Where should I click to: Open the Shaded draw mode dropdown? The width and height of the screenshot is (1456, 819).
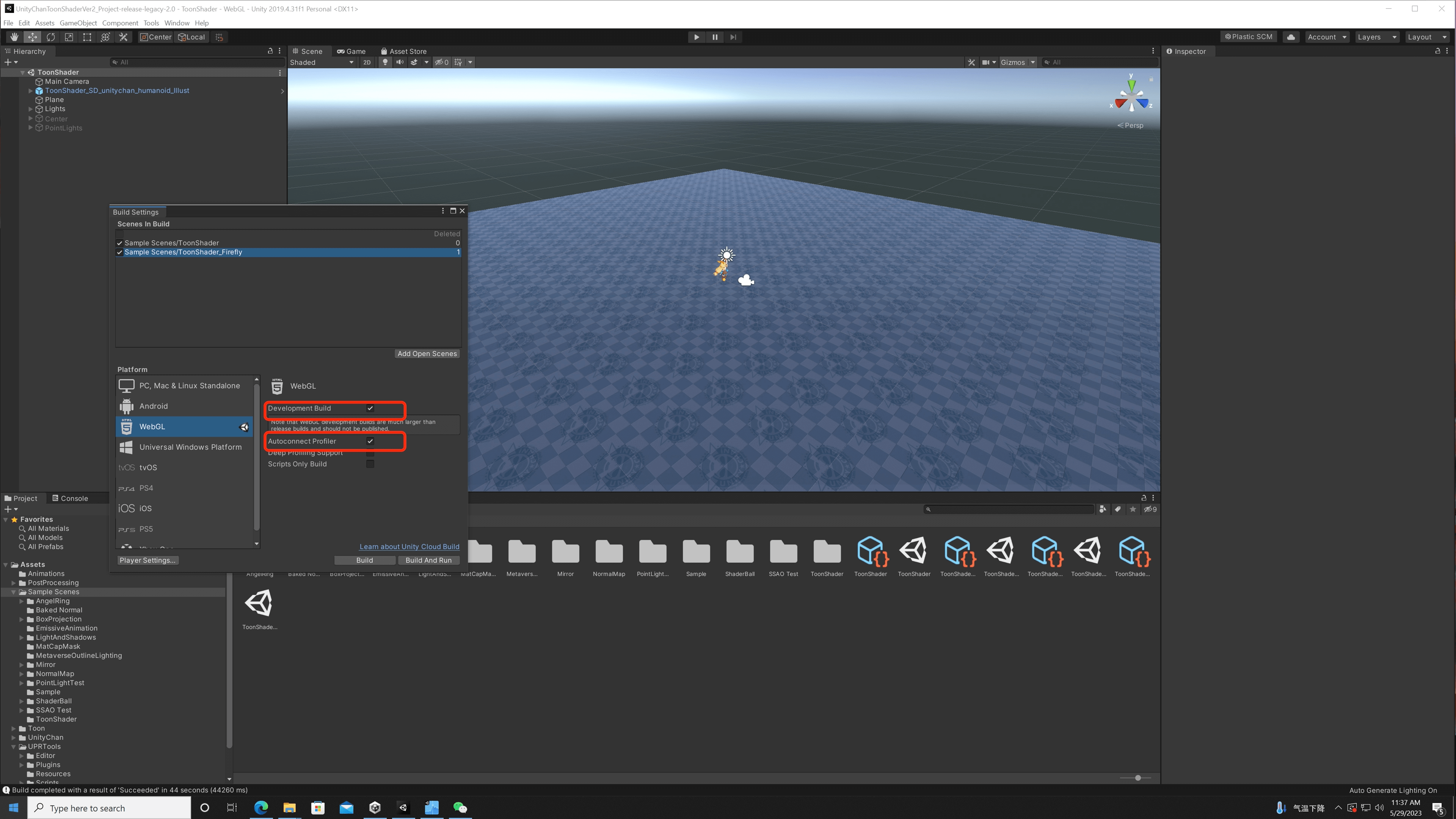pos(322,62)
